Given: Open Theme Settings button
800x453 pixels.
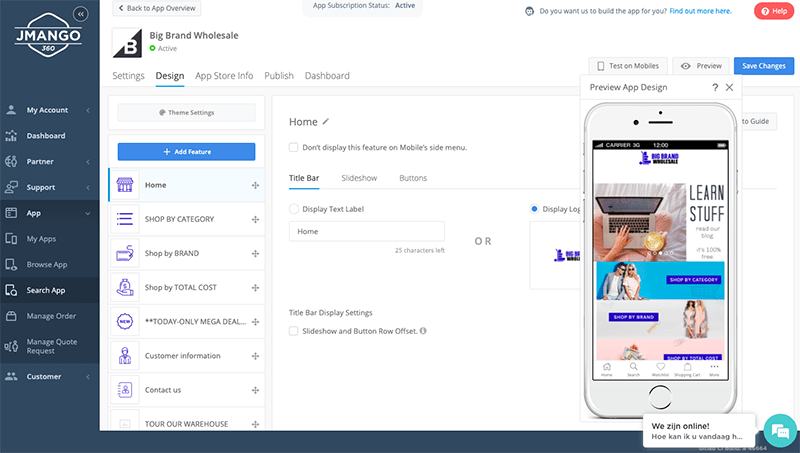Looking at the screenshot, I should (186, 112).
